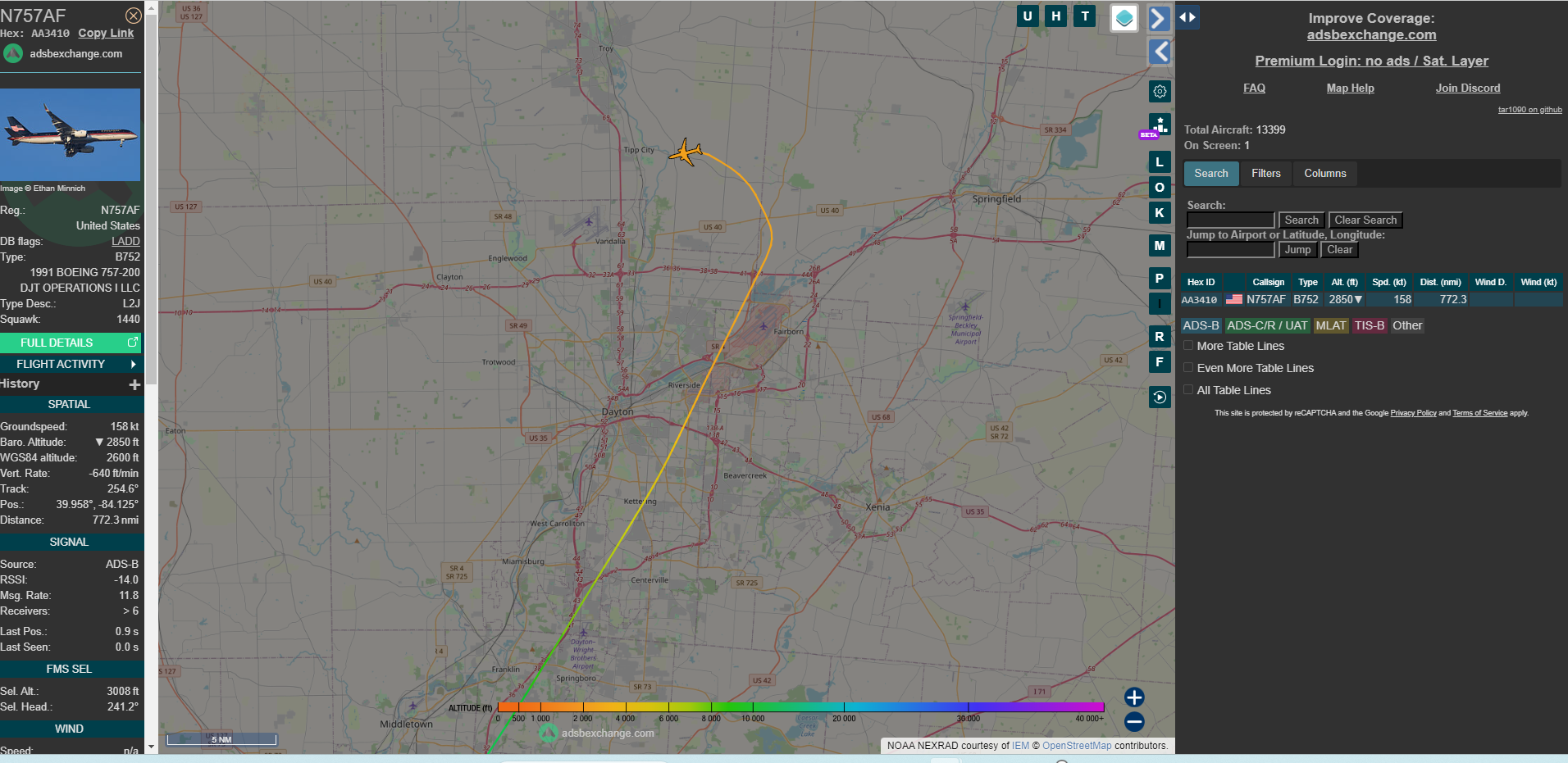Click the adsbexchange logo icon in info panel
Image resolution: width=1568 pixels, height=763 pixels.
click(13, 54)
